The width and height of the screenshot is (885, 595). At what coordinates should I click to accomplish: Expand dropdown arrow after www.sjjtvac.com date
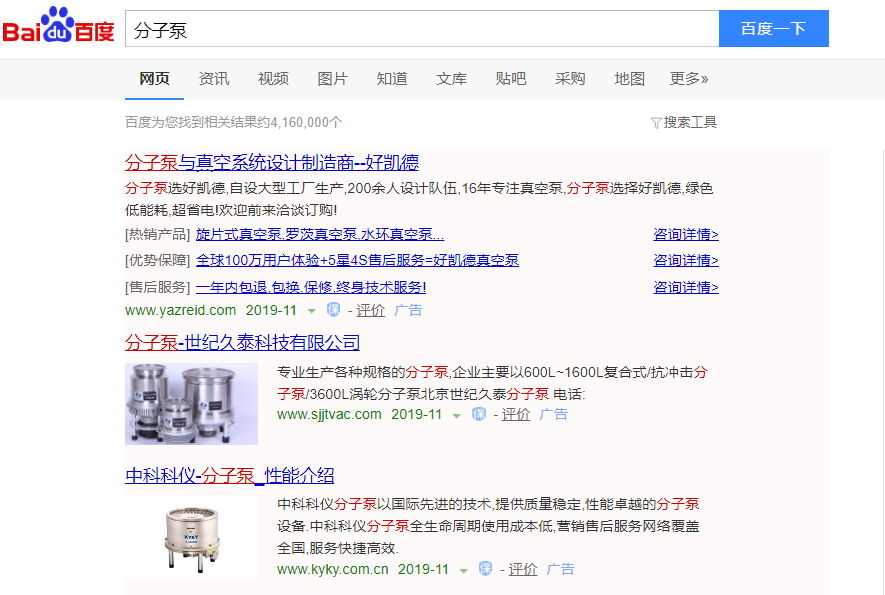(x=457, y=415)
